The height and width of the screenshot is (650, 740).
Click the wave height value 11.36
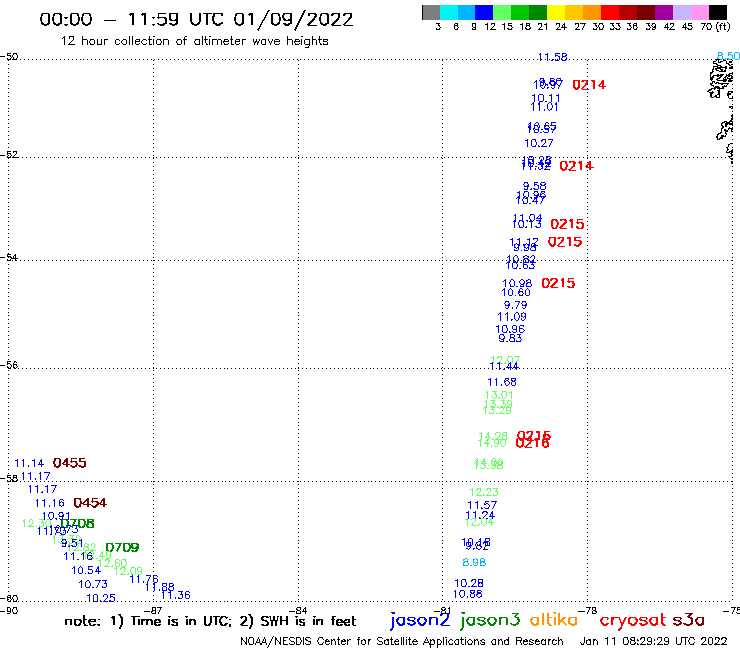(176, 595)
